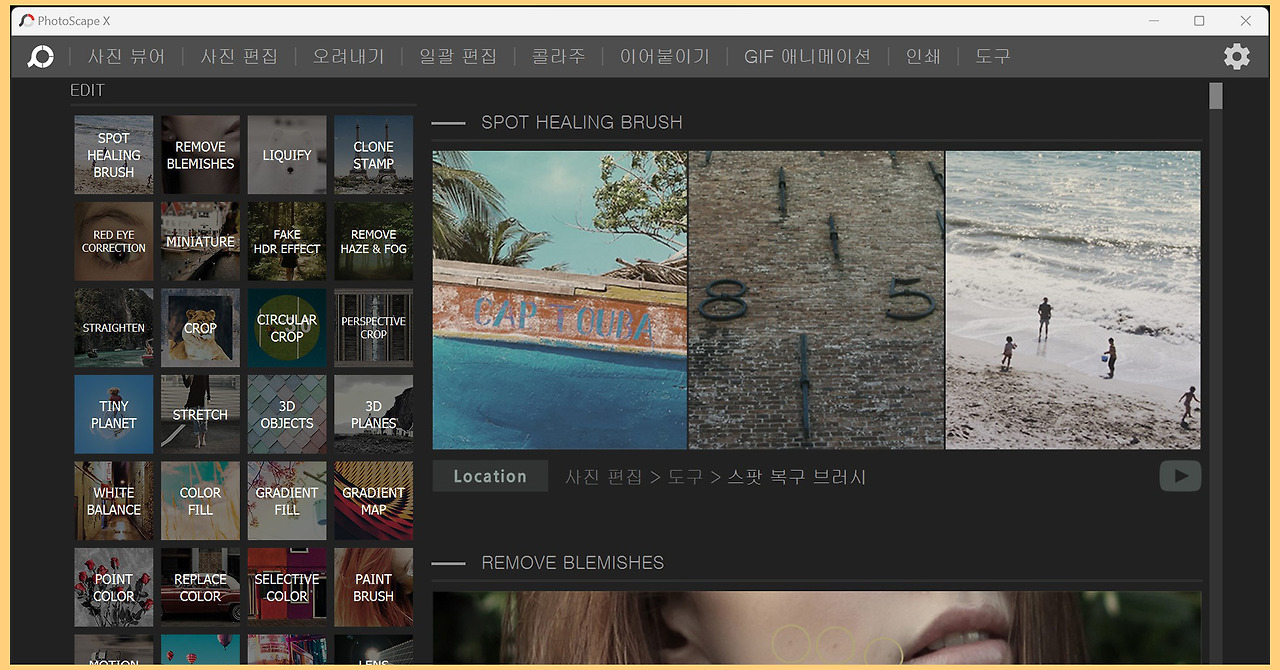Switch to the 사진 뷰어 tab
Viewport: 1280px width, 670px height.
tap(126, 57)
